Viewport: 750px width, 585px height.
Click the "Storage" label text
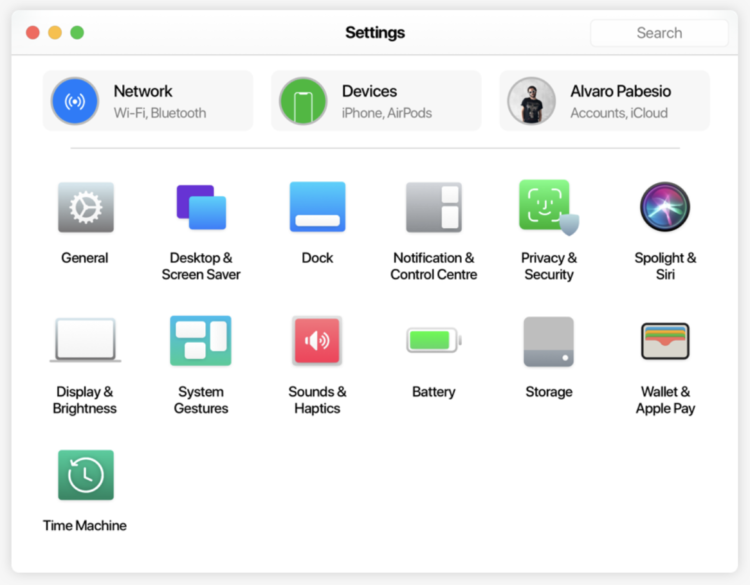tap(549, 392)
